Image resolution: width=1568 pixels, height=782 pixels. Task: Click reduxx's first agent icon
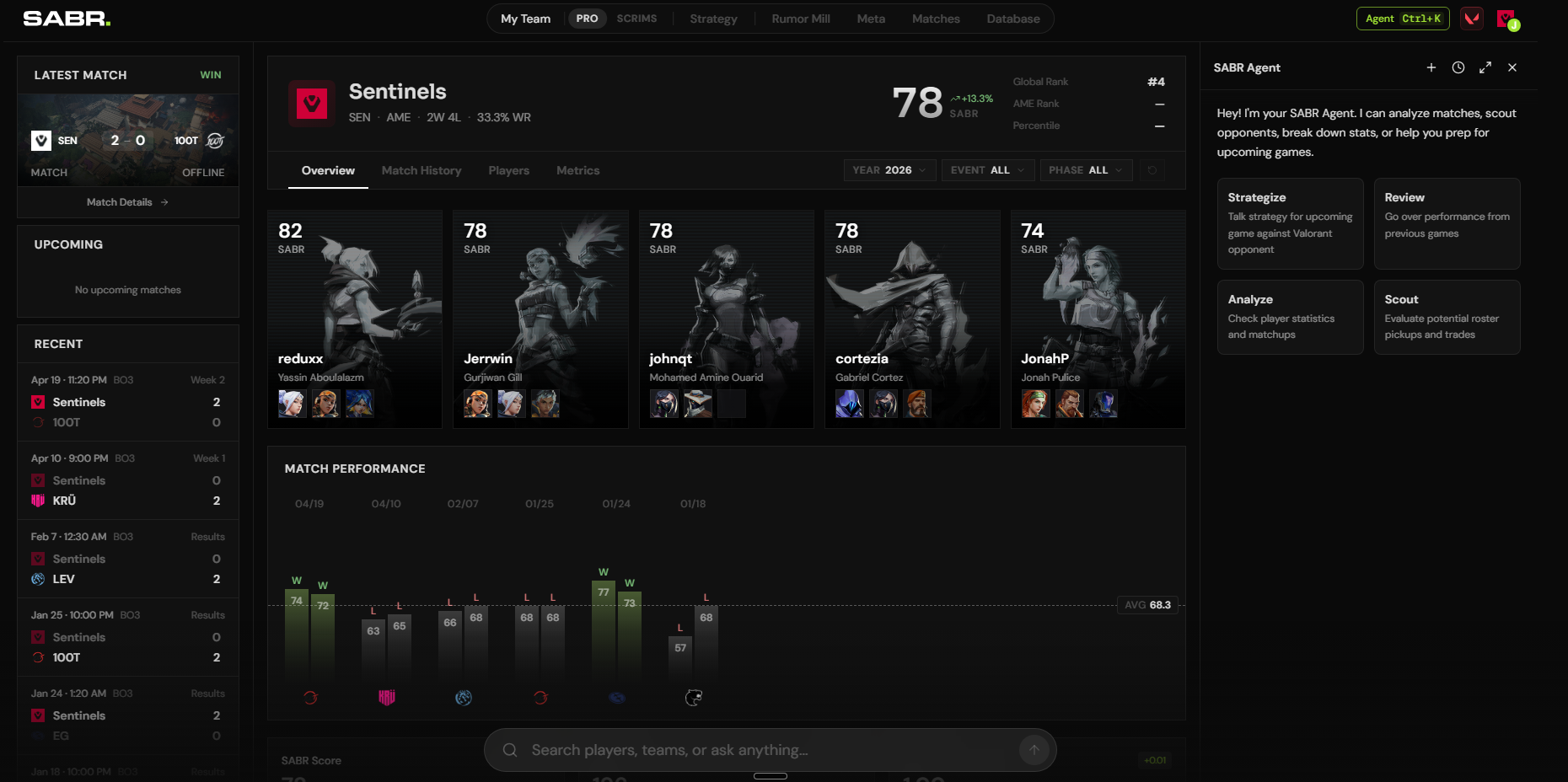[292, 404]
